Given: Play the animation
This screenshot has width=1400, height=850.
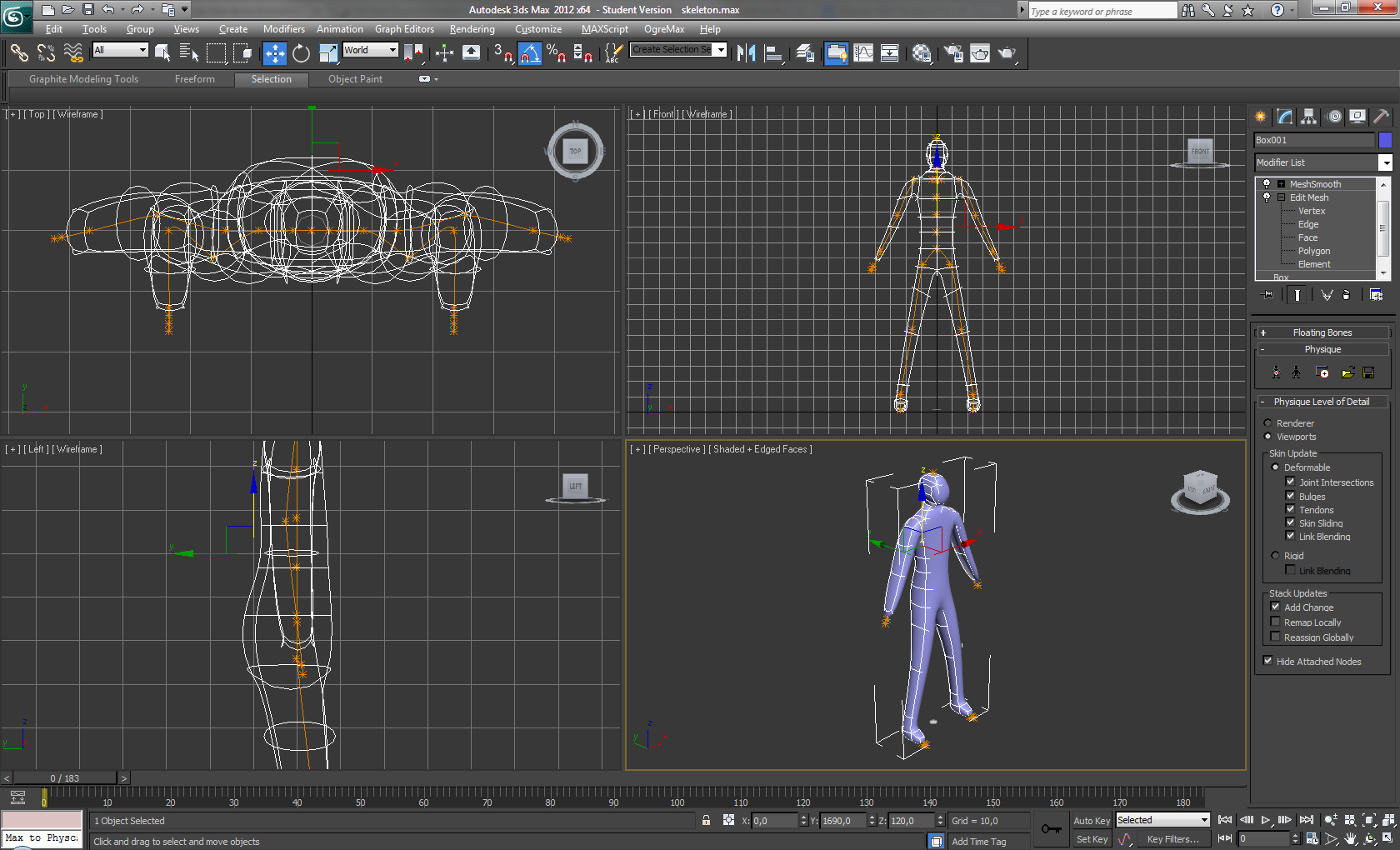Looking at the screenshot, I should [x=1266, y=819].
